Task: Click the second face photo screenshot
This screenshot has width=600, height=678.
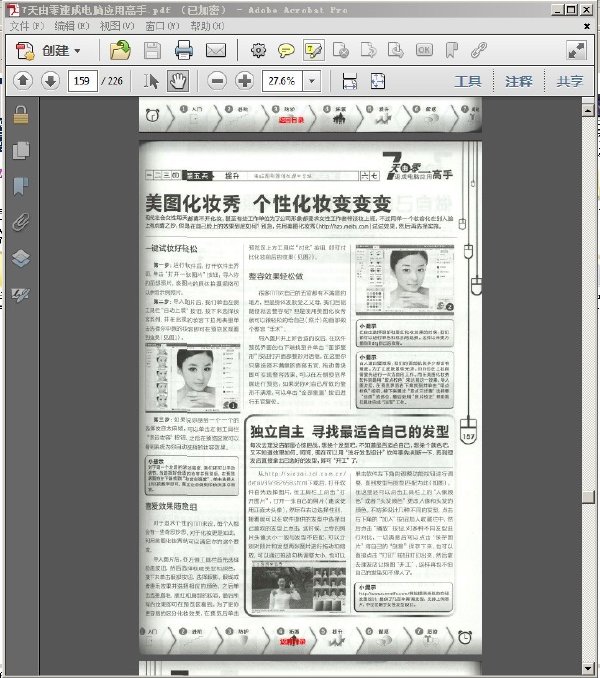Action: pyautogui.click(x=405, y=278)
